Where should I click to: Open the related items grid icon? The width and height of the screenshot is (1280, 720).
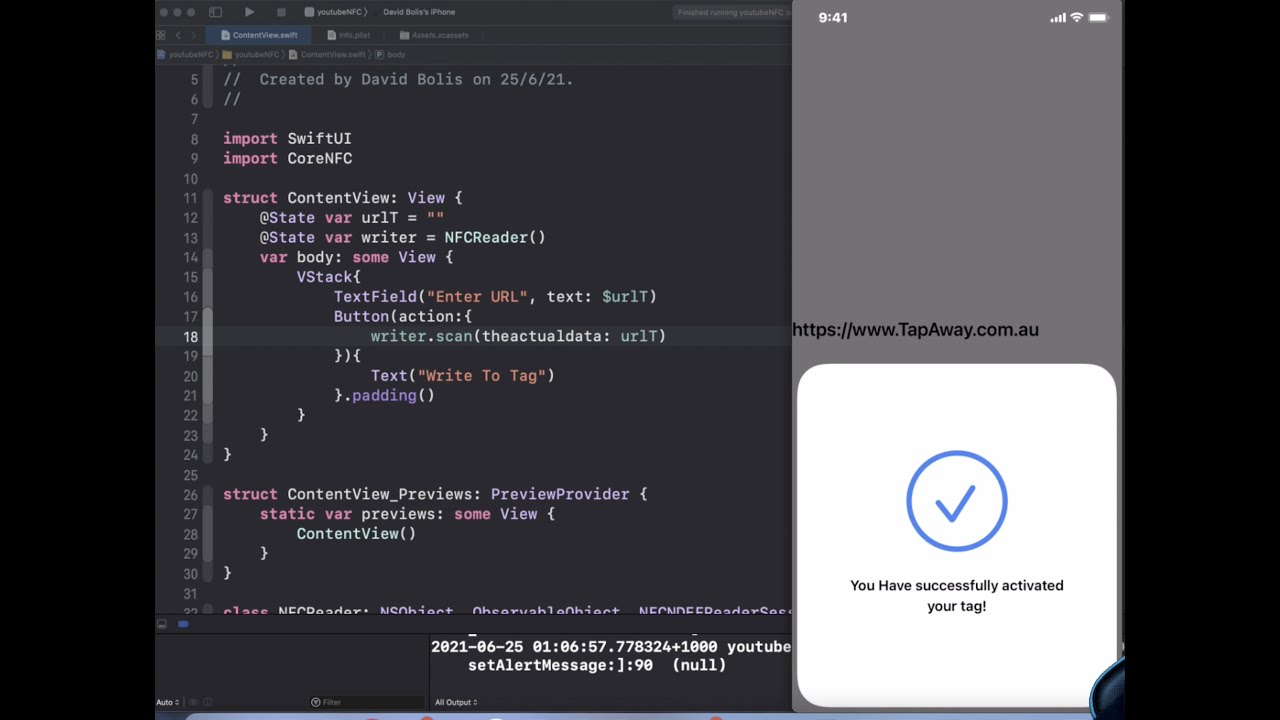[161, 35]
